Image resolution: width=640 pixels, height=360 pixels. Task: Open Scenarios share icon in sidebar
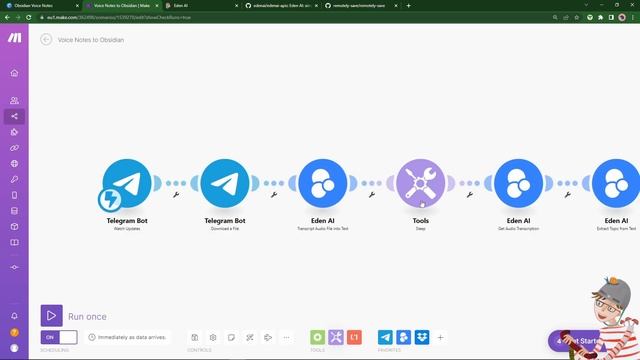pyautogui.click(x=14, y=116)
